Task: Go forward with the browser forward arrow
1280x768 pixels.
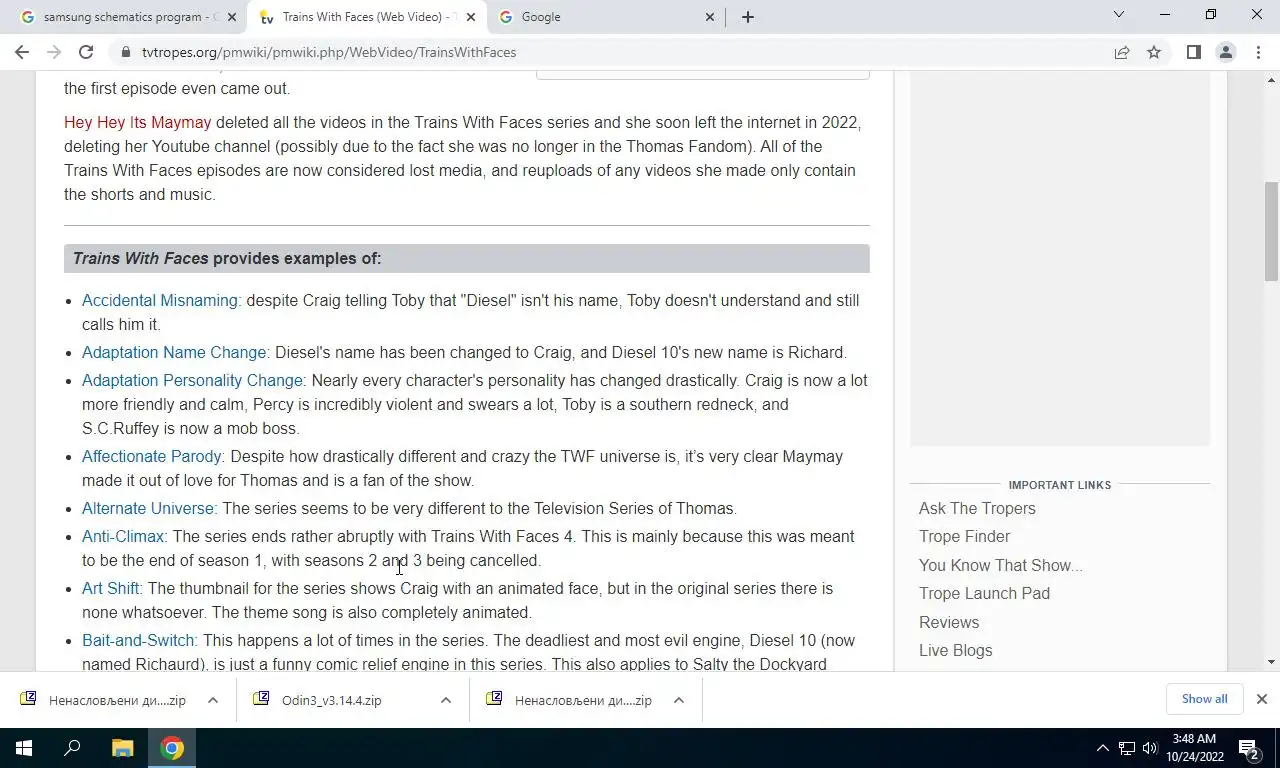Action: tap(54, 52)
